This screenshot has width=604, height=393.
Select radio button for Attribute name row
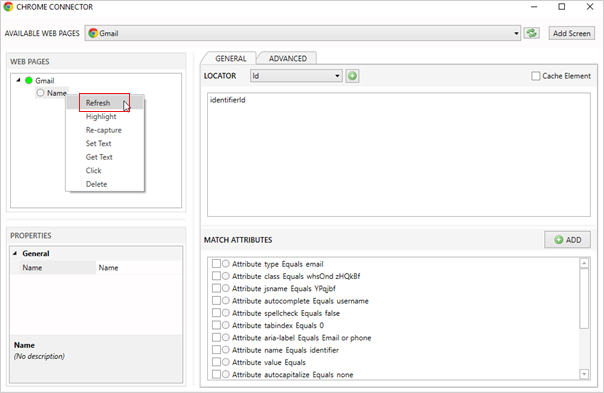tap(226, 350)
